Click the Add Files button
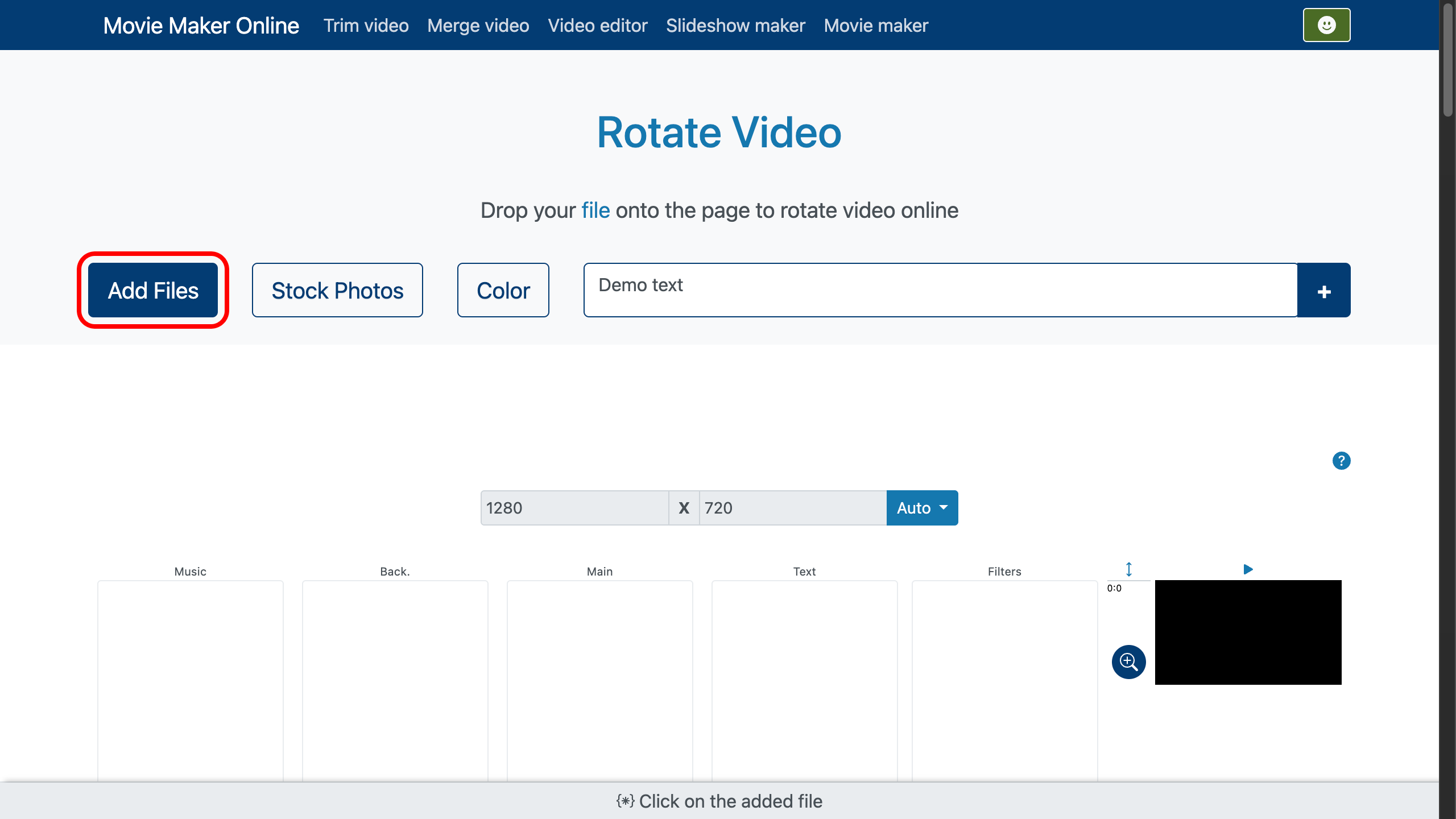The image size is (1456, 819). [153, 290]
